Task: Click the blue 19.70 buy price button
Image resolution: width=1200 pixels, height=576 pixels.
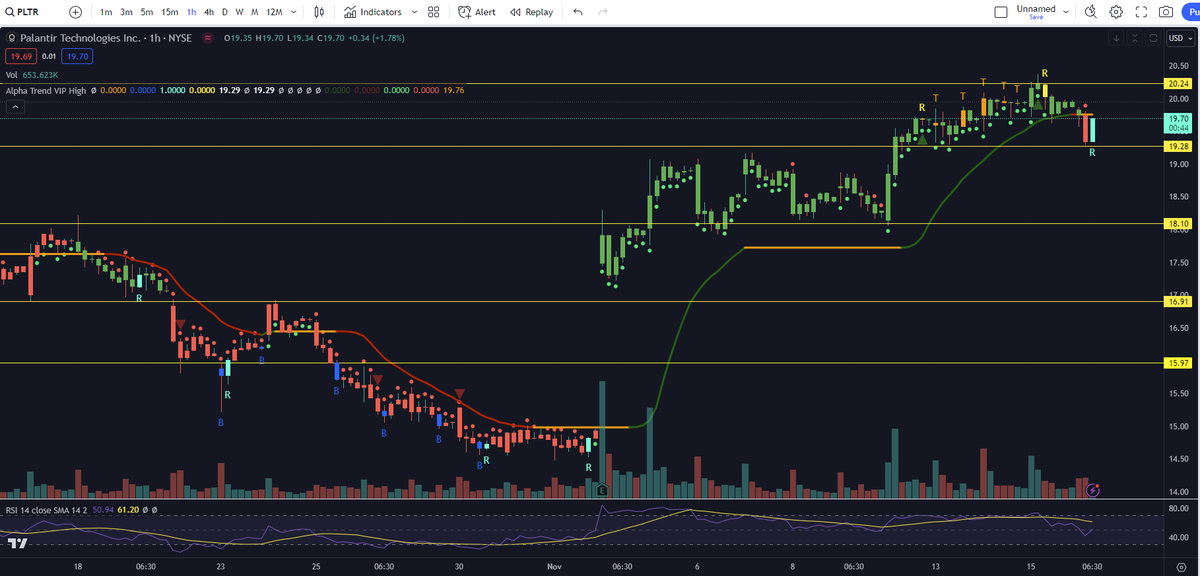Action: [x=78, y=56]
